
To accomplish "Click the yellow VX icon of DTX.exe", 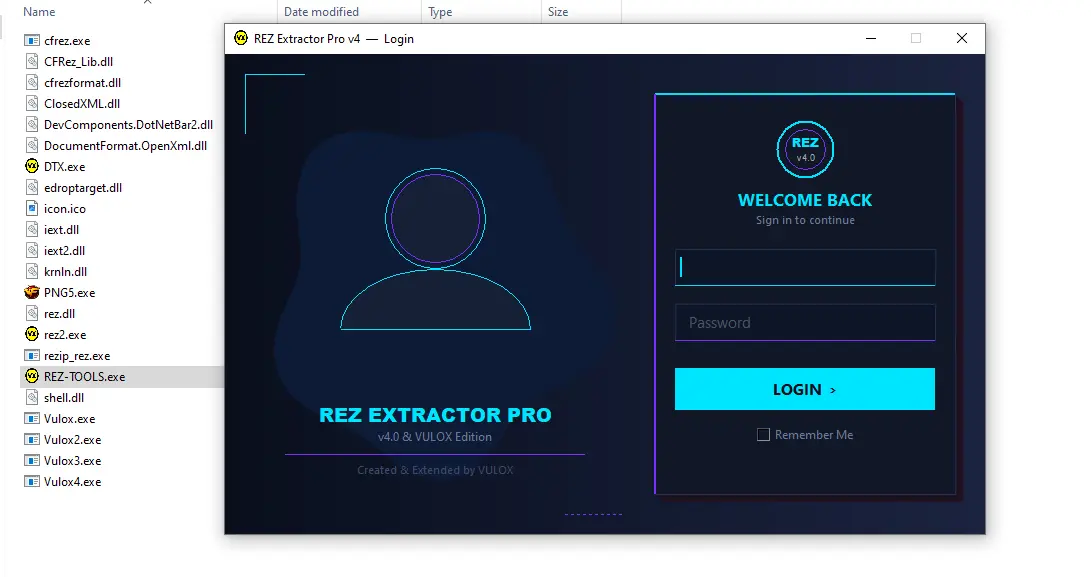I will 32,166.
